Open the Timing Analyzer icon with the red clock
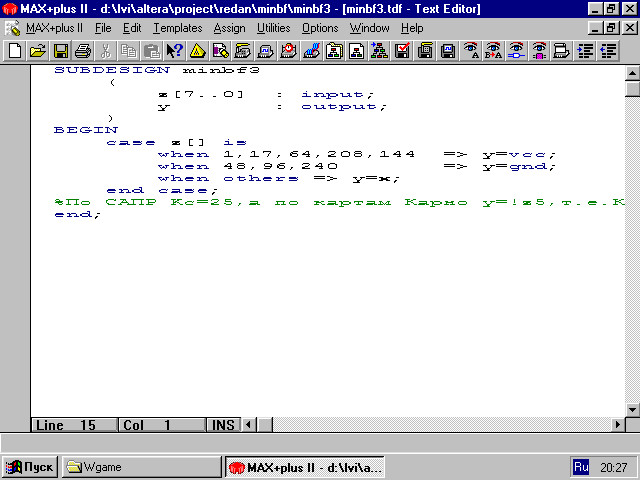The image size is (640, 480). coord(289,51)
